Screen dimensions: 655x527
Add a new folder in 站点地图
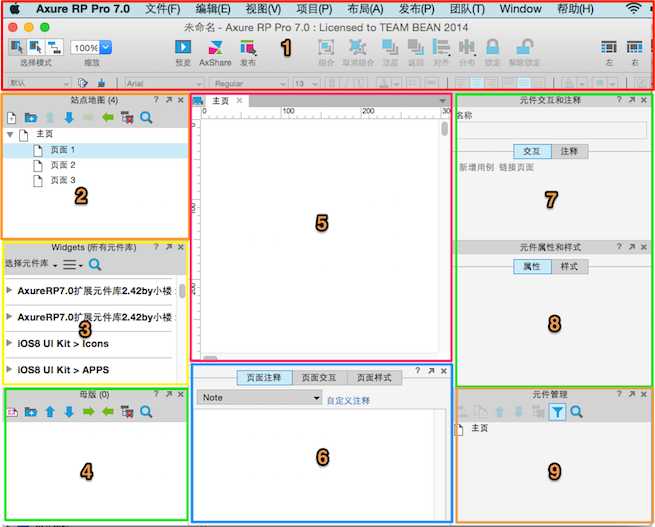coord(30,118)
